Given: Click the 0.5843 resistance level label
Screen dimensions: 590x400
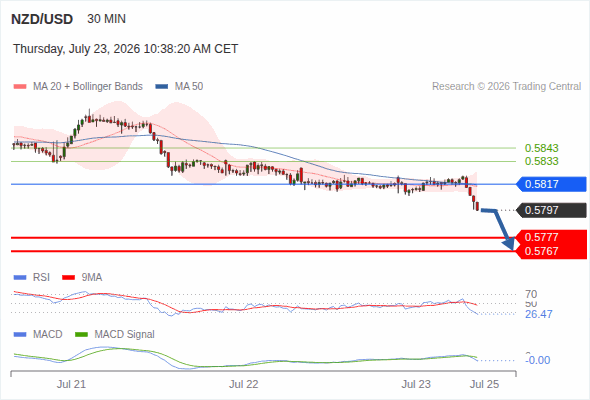Looking at the screenshot, I should [541, 148].
